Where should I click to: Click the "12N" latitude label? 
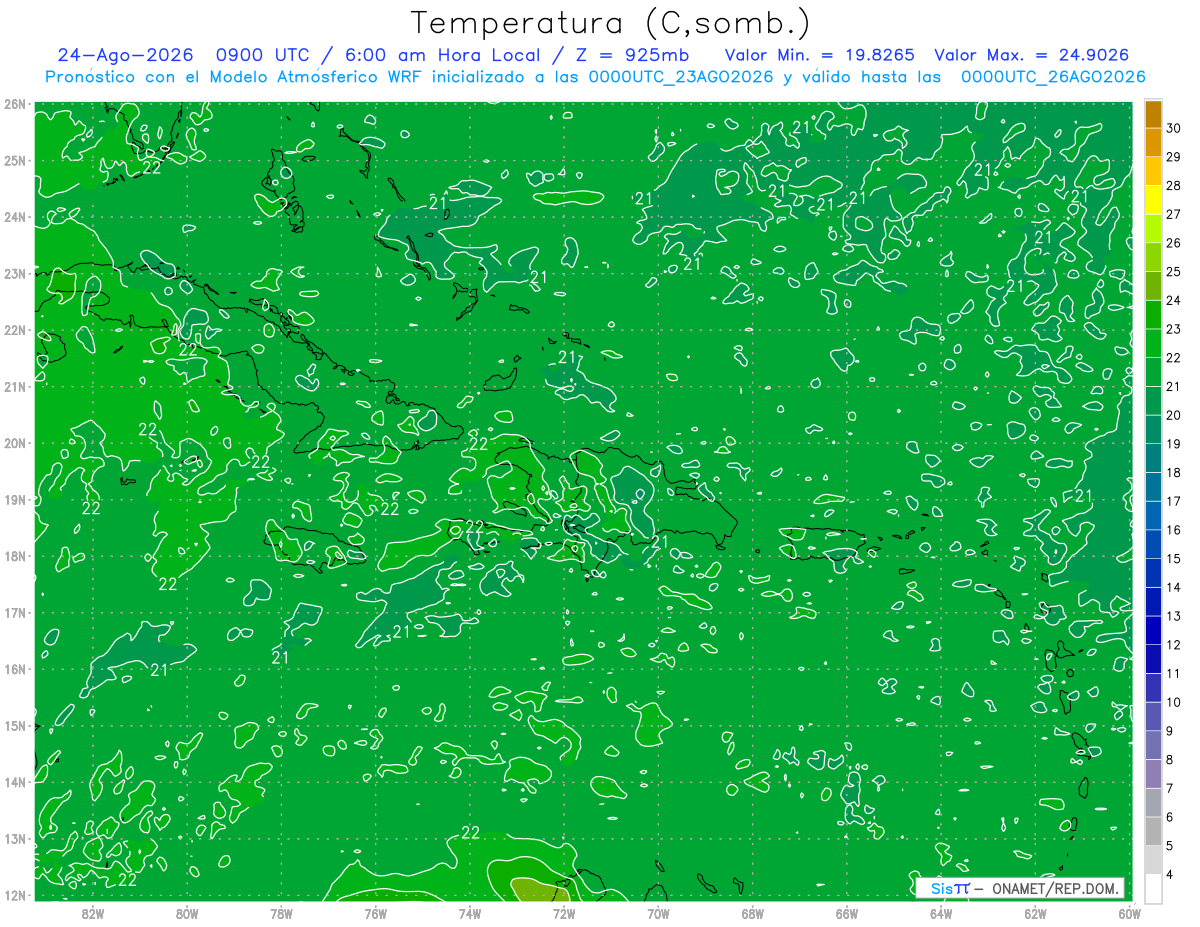tap(14, 895)
